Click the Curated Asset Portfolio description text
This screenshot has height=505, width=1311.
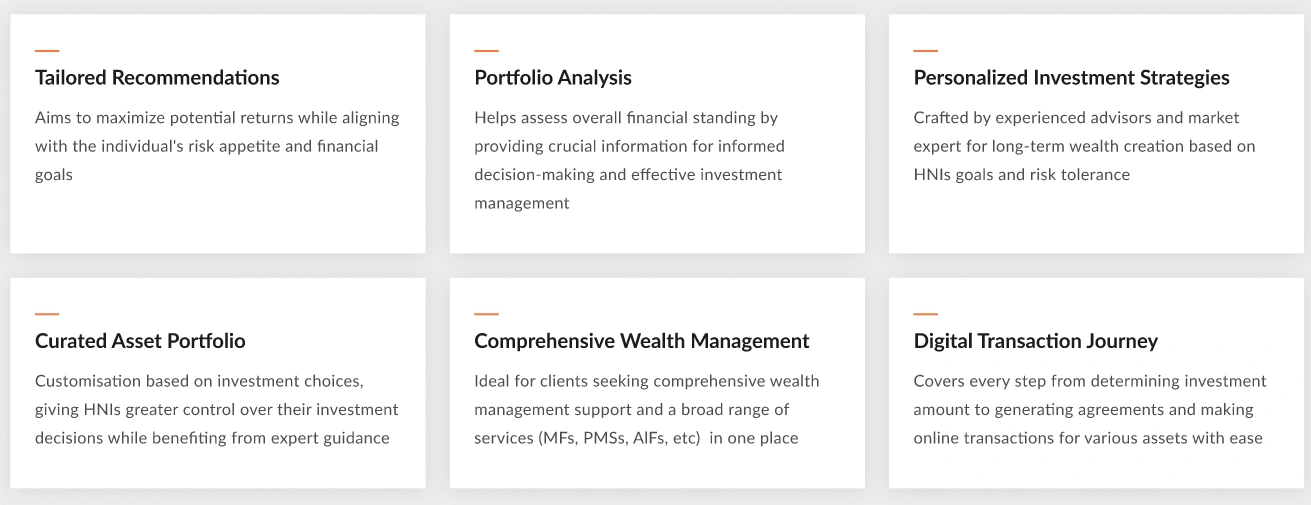pos(216,410)
